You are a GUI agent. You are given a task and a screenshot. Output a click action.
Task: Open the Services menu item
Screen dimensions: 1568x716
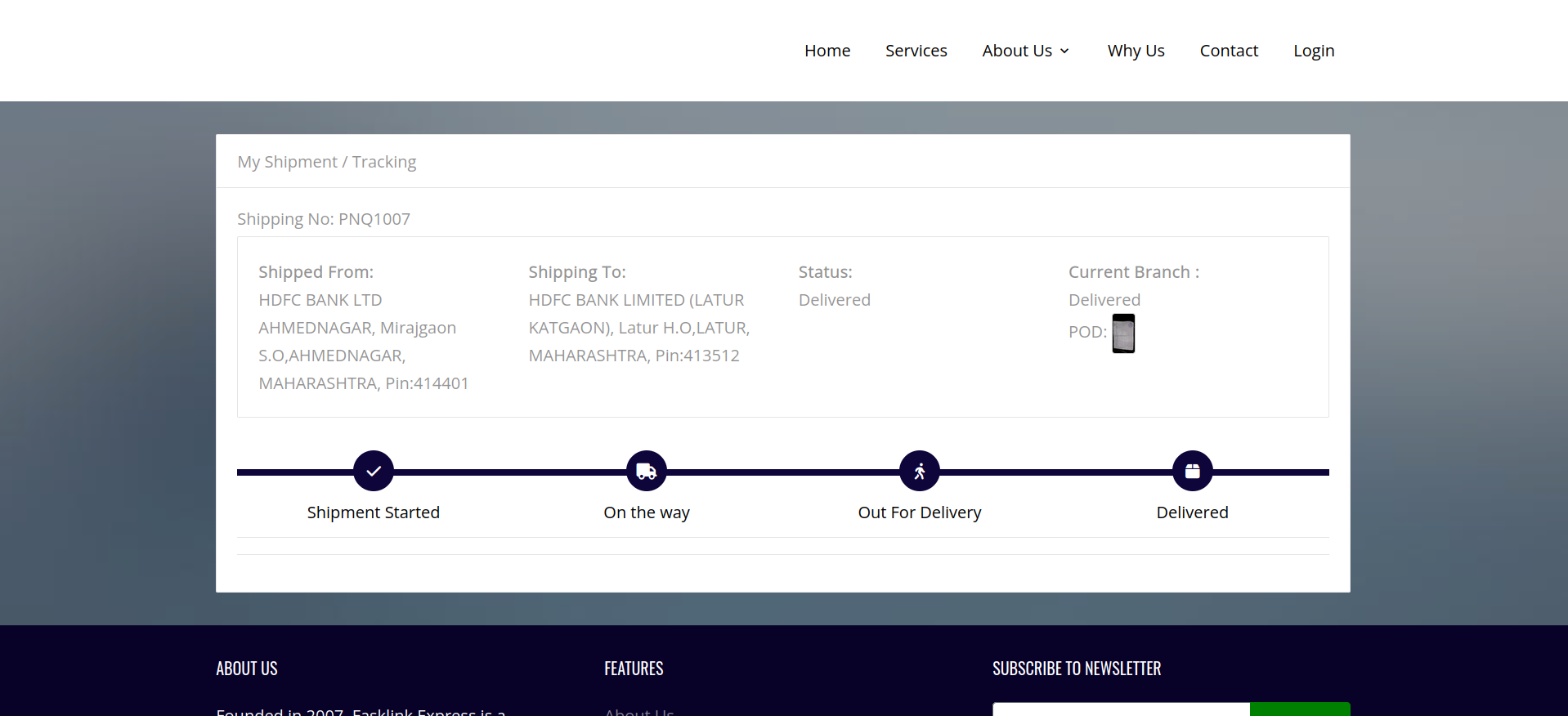click(916, 51)
